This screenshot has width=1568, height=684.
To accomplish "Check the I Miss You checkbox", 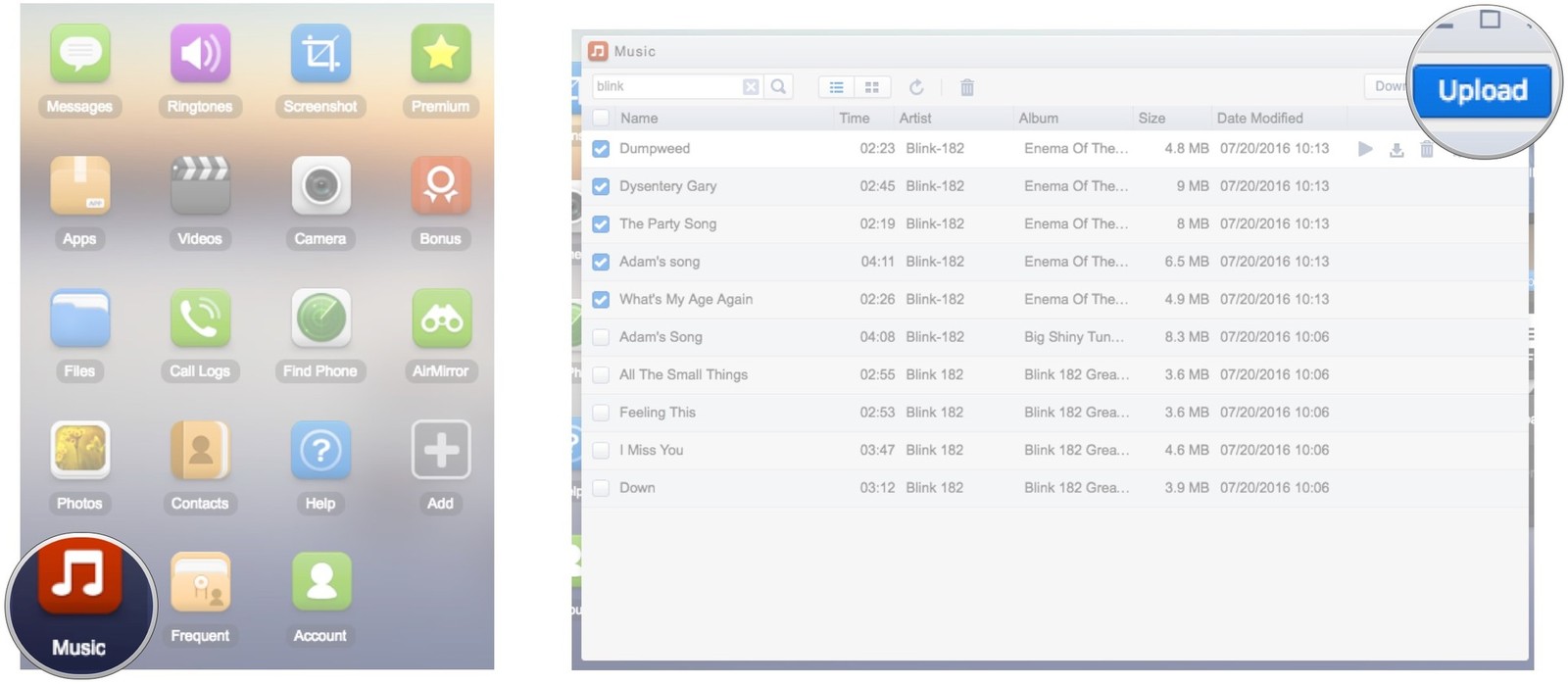I will [601, 450].
